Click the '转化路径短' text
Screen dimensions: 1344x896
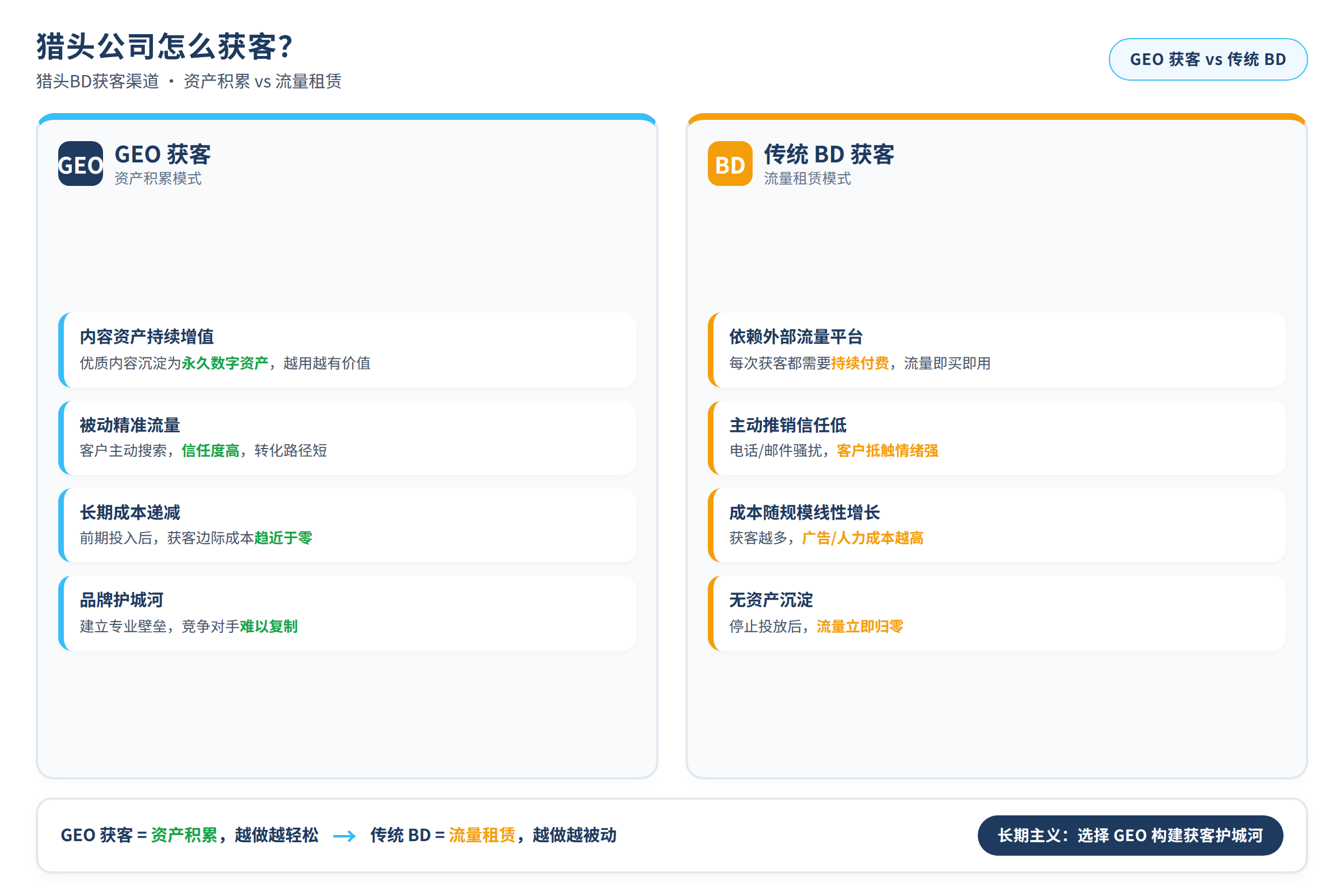pyautogui.click(x=291, y=450)
